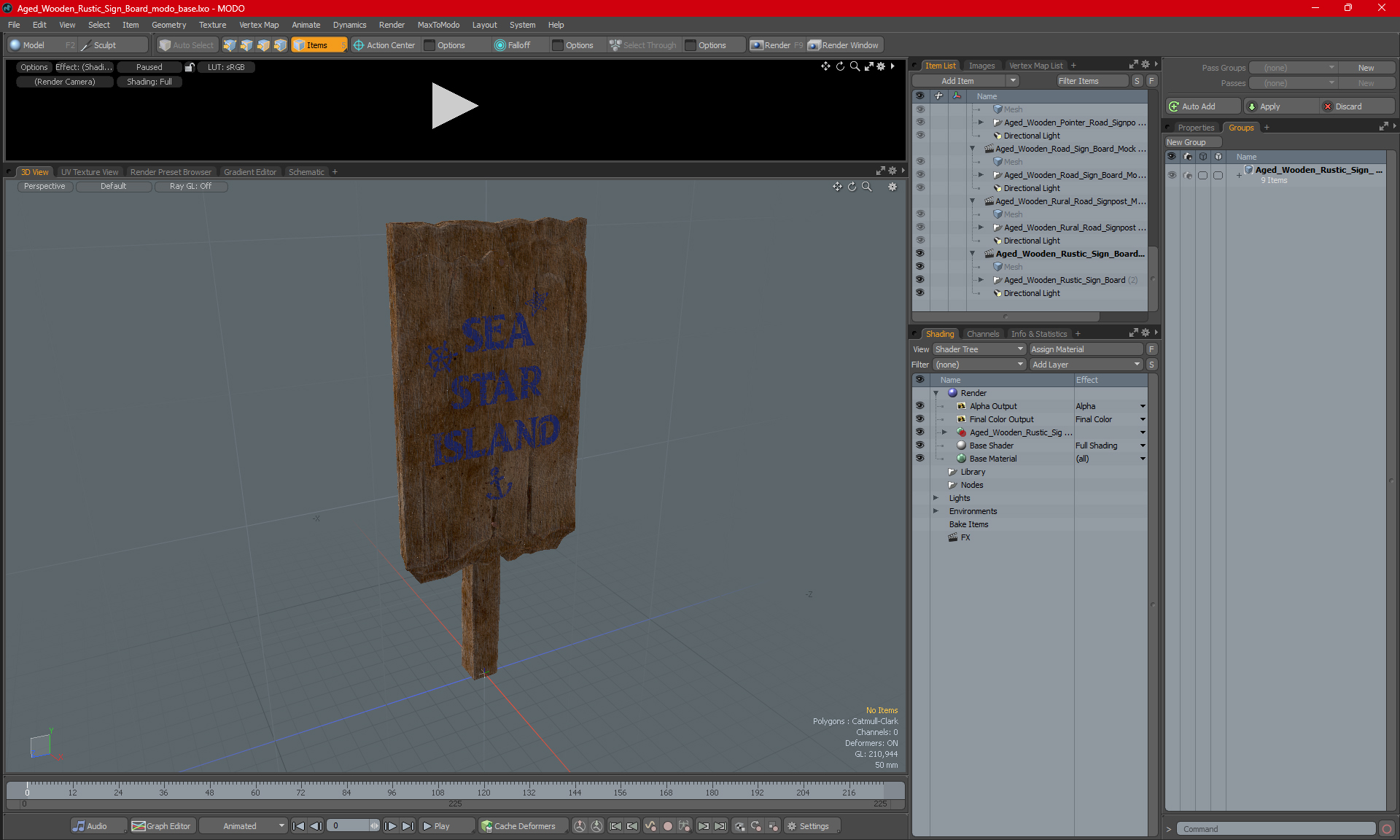Click New Group button
Screen dimensions: 1400x840
[x=1191, y=142]
